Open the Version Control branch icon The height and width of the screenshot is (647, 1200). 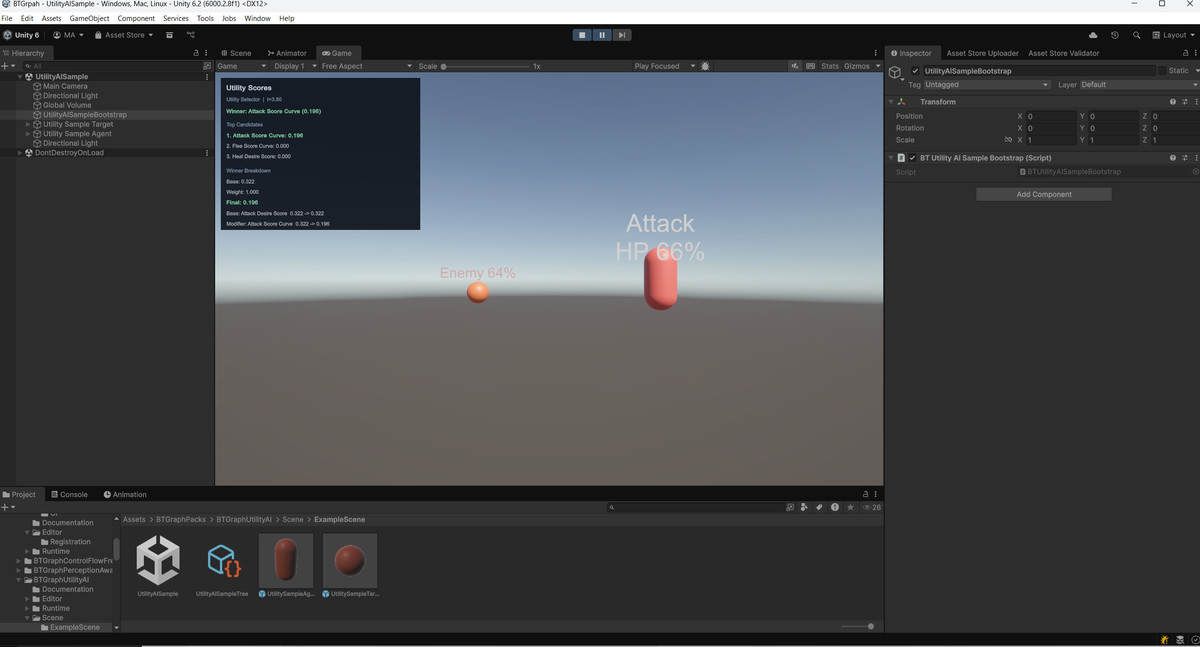pos(190,35)
